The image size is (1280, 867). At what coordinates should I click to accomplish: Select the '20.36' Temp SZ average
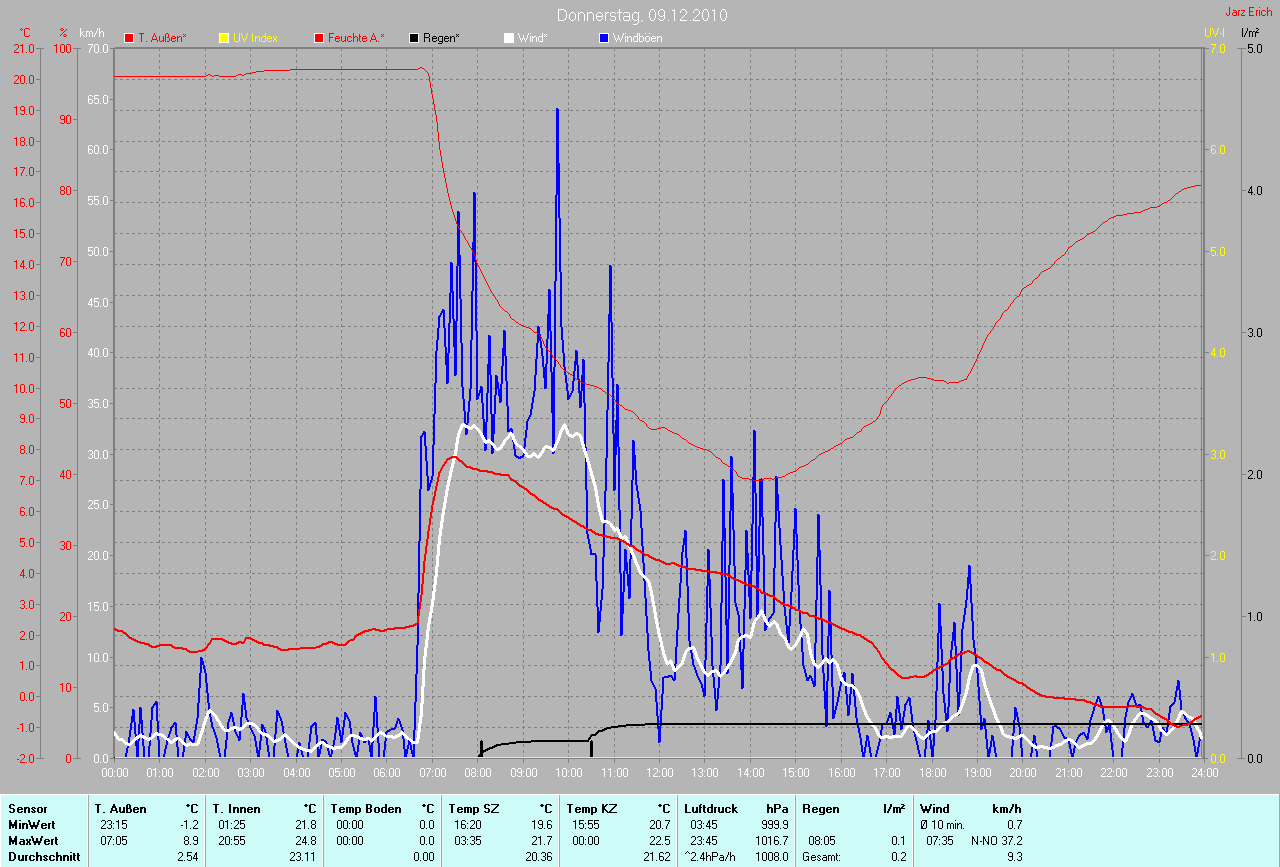point(540,857)
